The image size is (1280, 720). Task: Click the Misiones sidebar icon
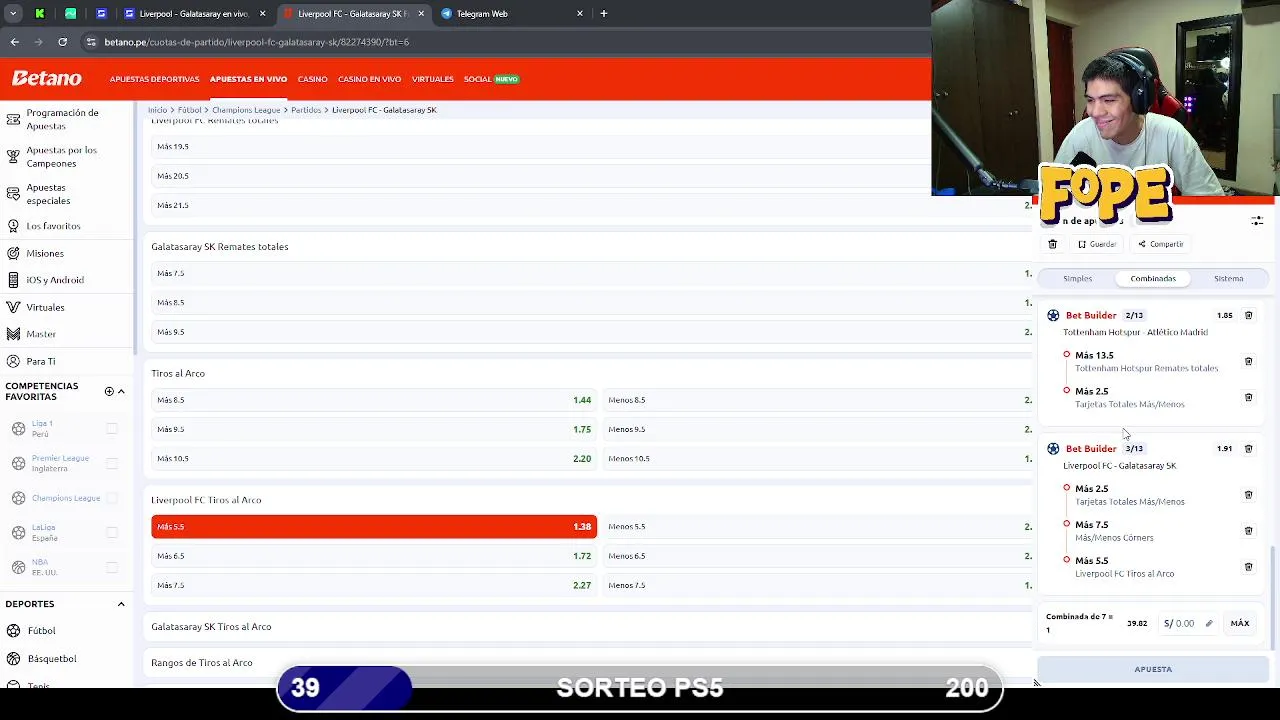(x=13, y=253)
